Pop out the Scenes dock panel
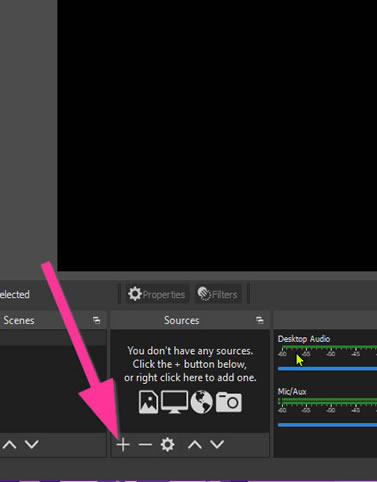Image resolution: width=377 pixels, height=482 pixels. (x=97, y=320)
